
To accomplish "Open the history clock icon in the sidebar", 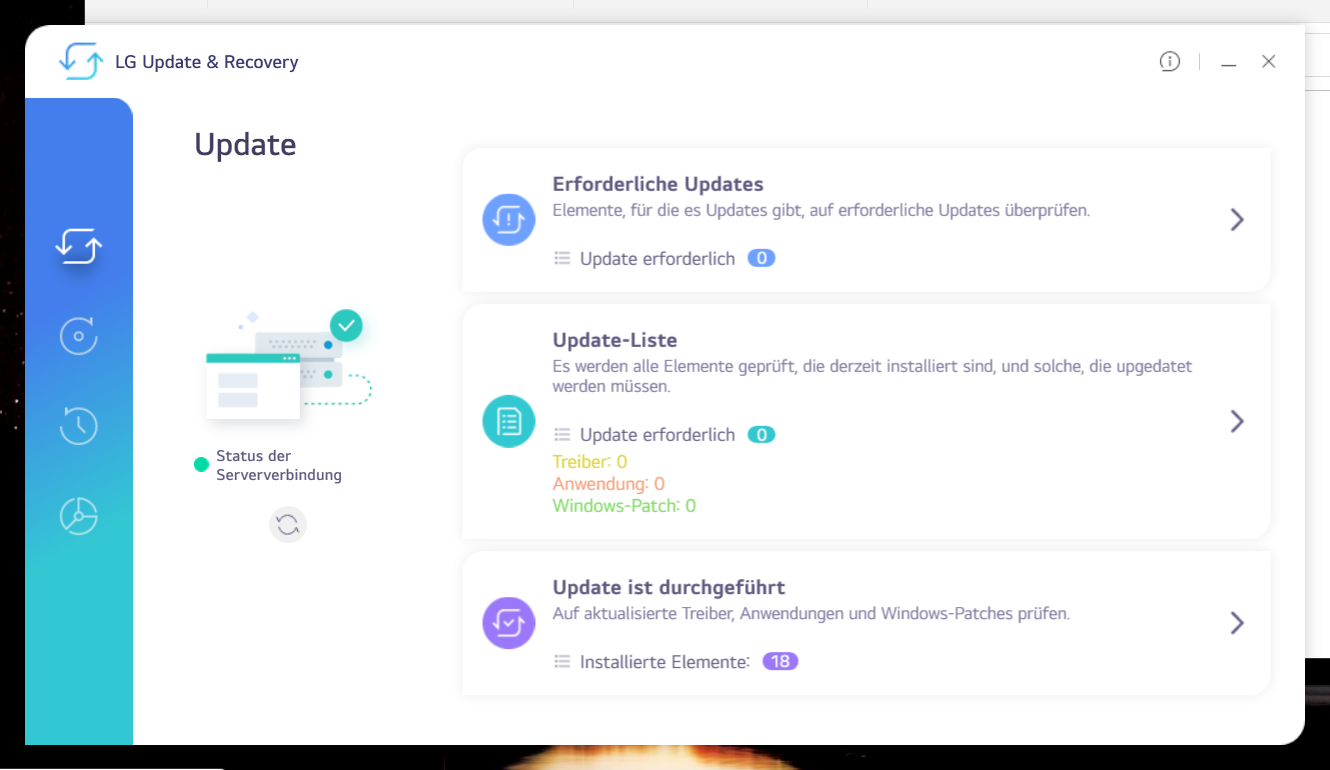I will 79,426.
